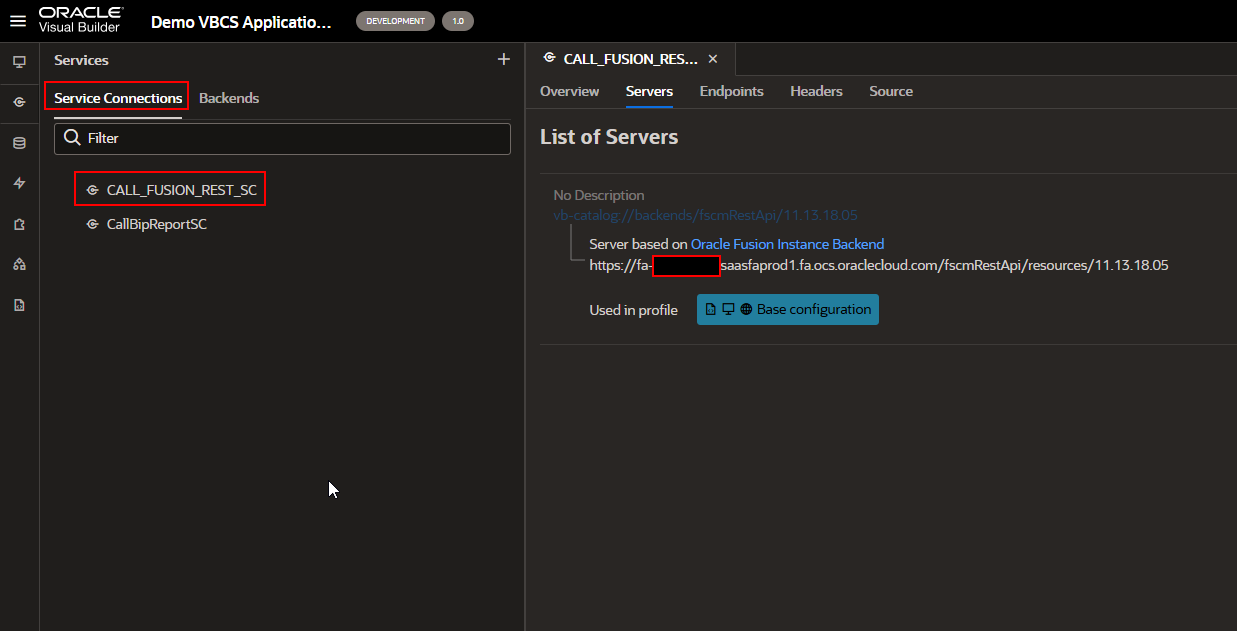The height and width of the screenshot is (631, 1237).
Task: Open the Endpoints tab
Action: (731, 91)
